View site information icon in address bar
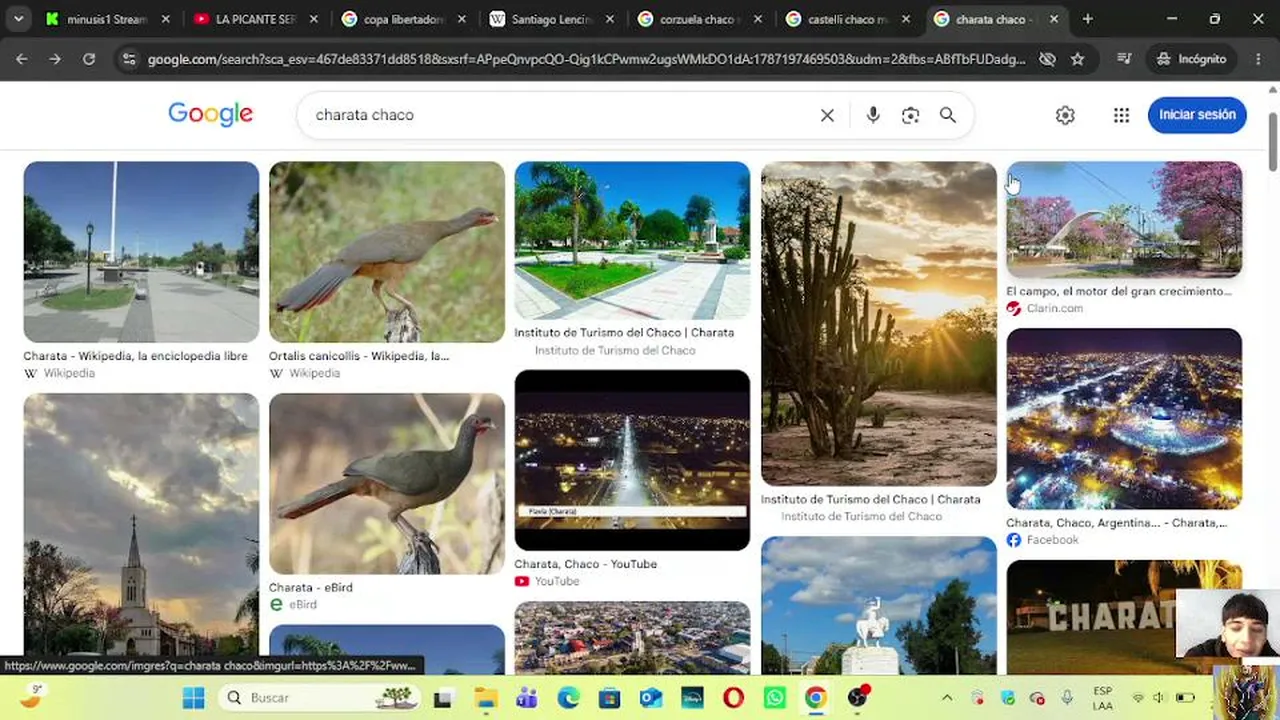This screenshot has width=1280, height=720. (x=128, y=59)
